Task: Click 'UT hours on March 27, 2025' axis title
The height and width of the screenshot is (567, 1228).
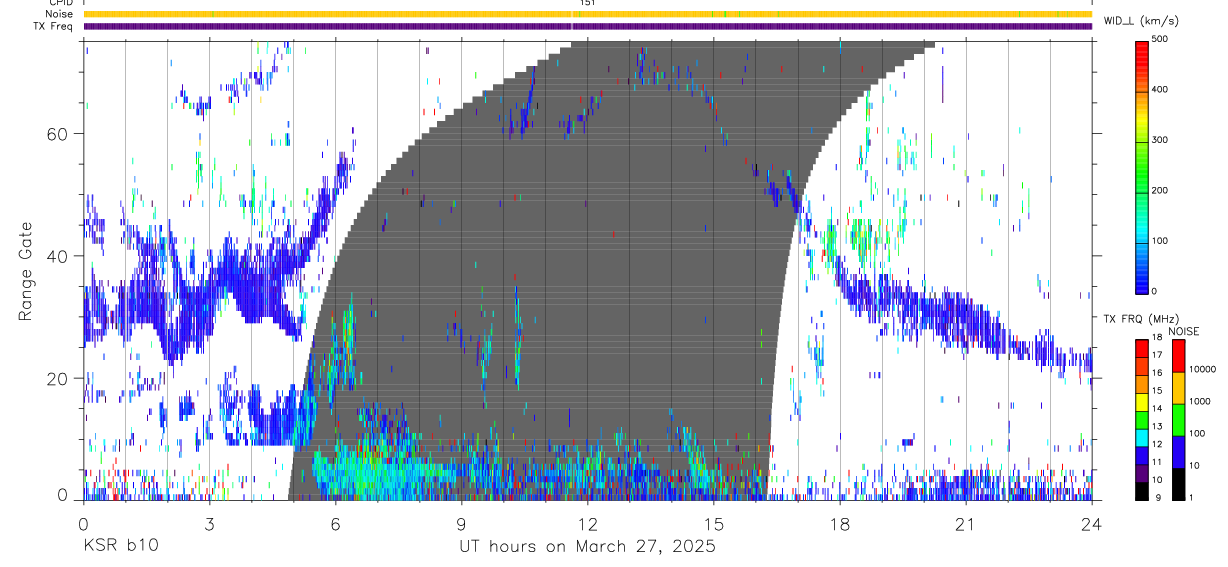Action: click(588, 547)
